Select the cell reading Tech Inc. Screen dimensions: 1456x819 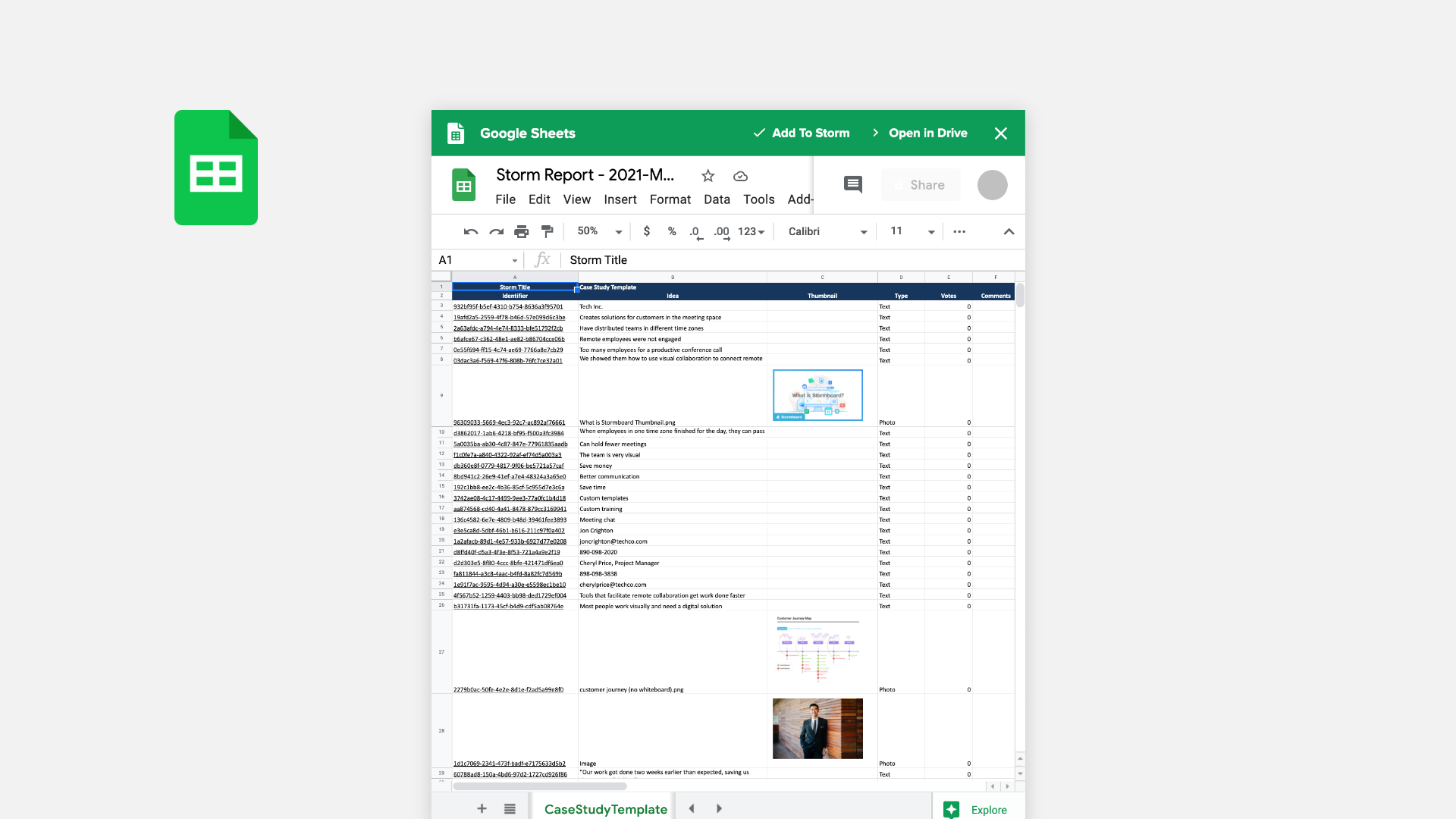(x=672, y=307)
